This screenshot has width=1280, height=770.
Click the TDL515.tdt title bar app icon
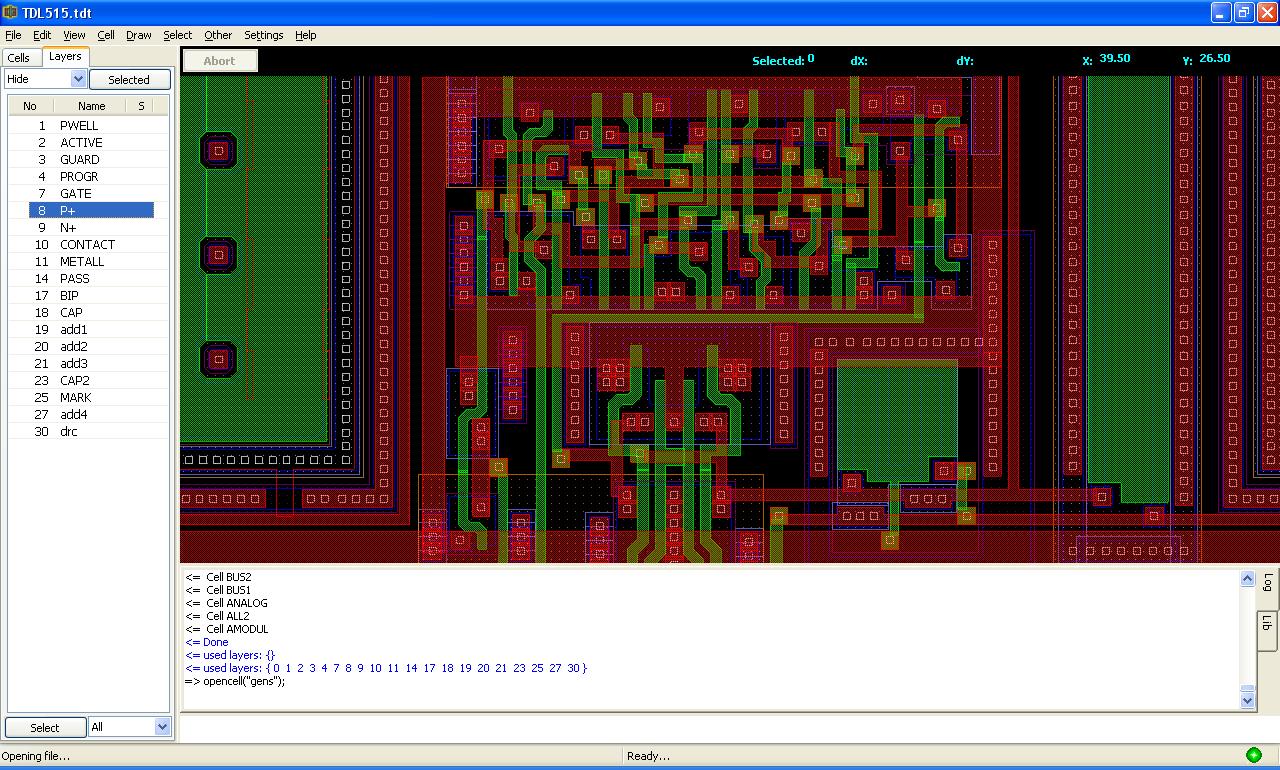tap(11, 12)
